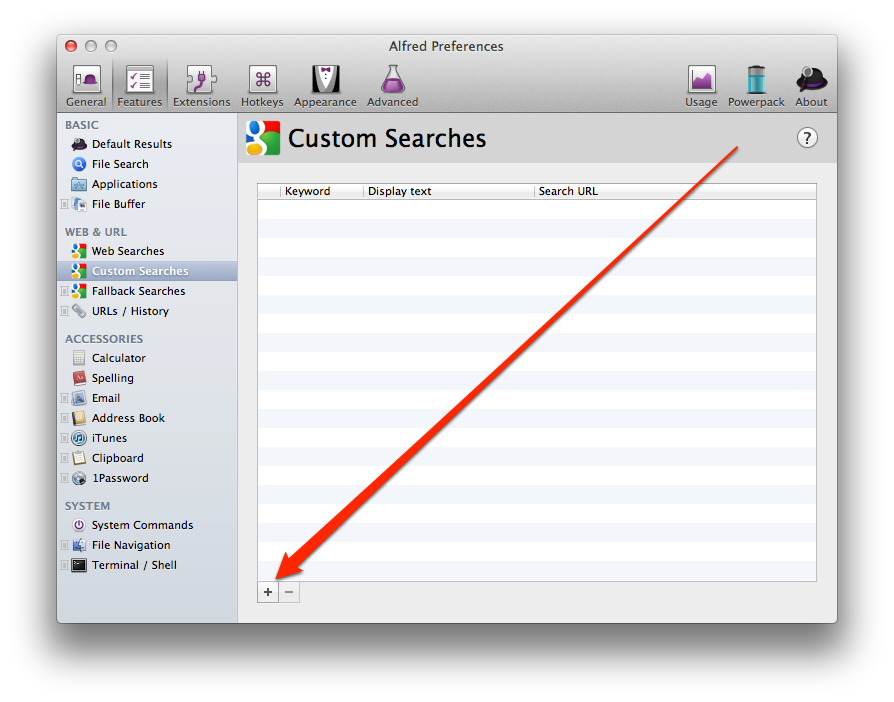Select Terminal / Shell in sidebar
Screen dimensions: 894x702
tap(147, 565)
